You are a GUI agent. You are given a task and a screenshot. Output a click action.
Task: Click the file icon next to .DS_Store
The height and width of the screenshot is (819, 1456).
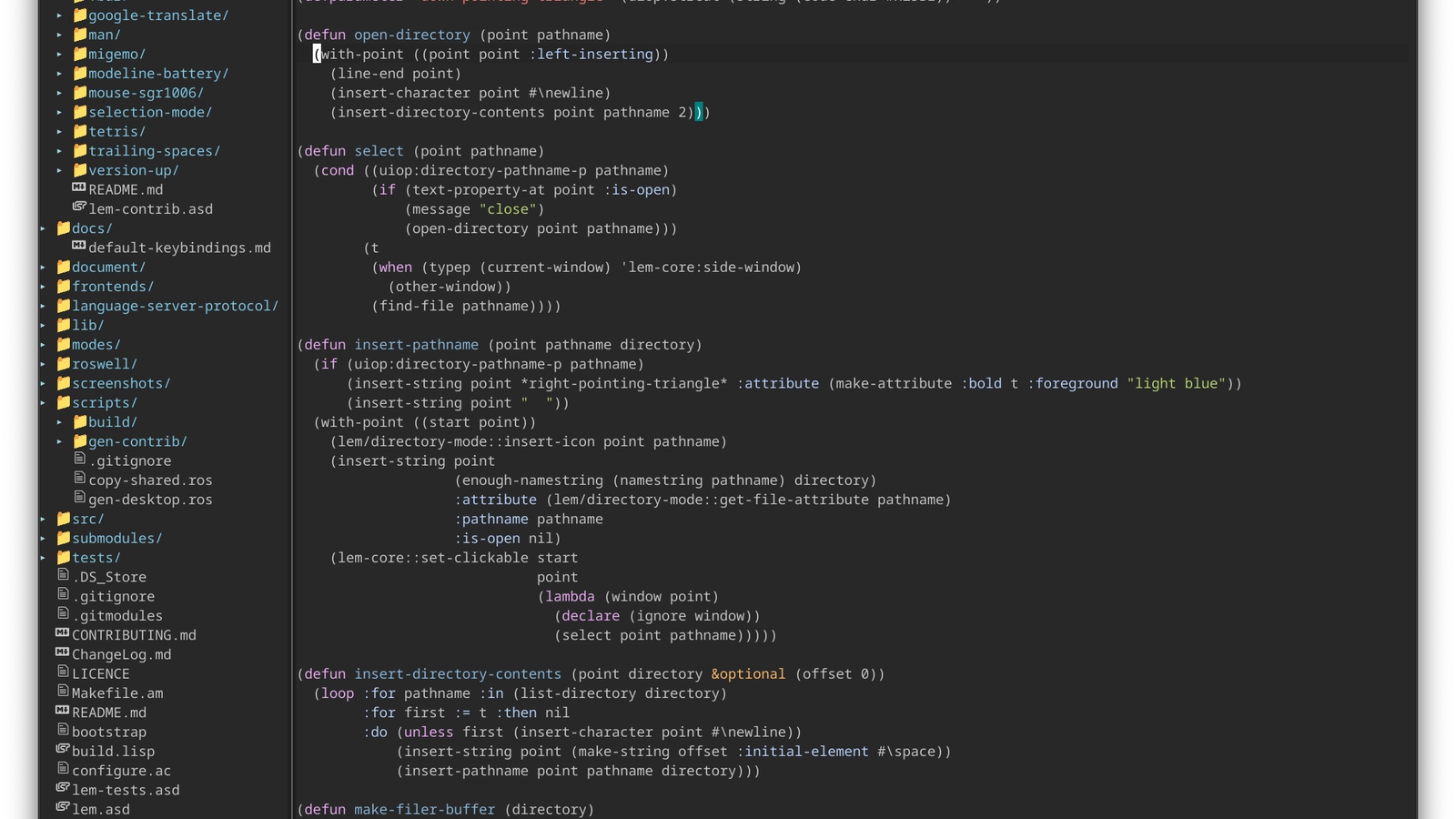pos(62,576)
